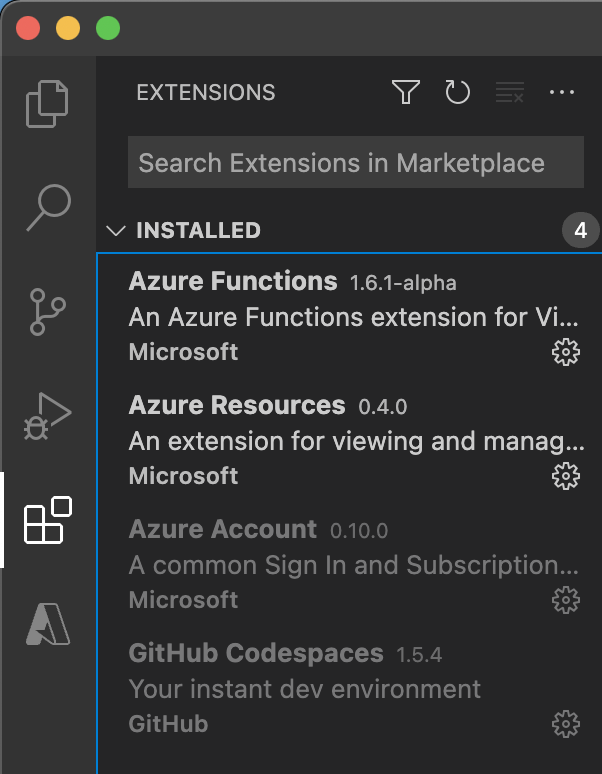Click the gear for GitHub Codespaces
602x774 pixels.
566,724
